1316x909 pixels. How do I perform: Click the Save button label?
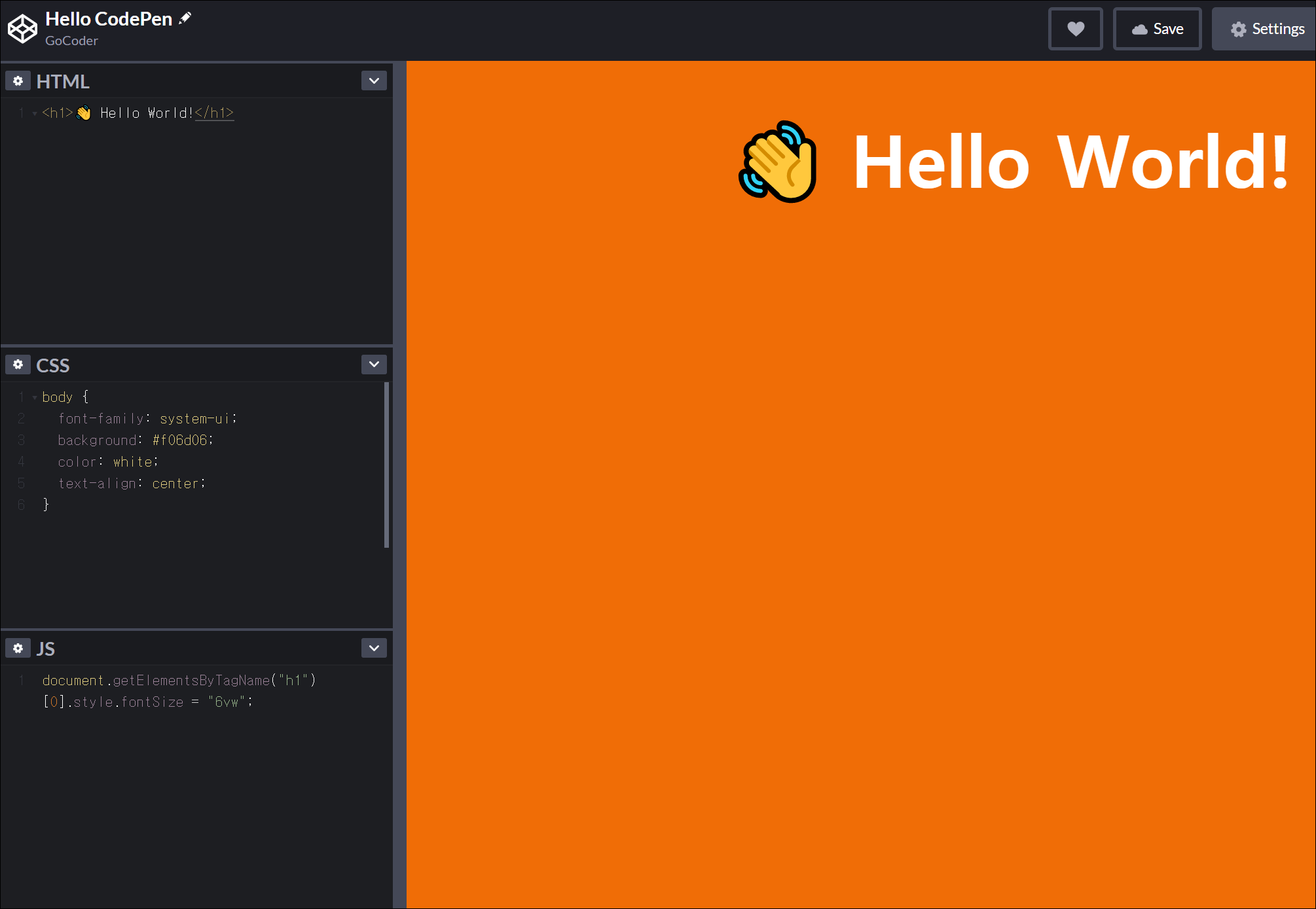point(1168,29)
